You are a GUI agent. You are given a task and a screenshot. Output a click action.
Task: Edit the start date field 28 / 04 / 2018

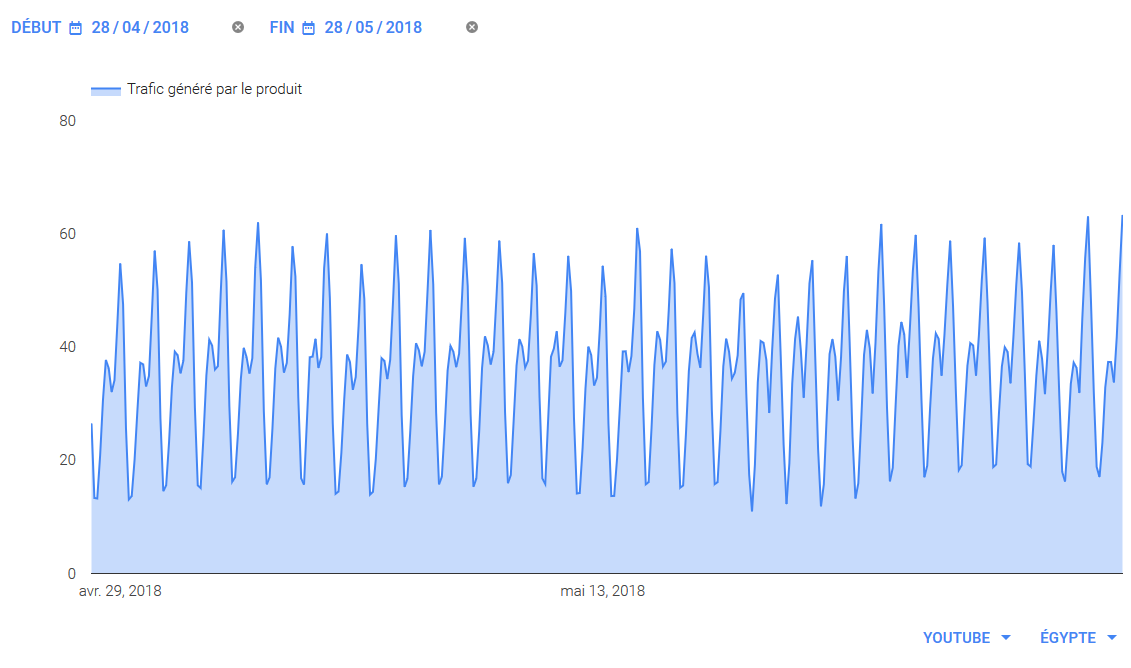point(140,27)
